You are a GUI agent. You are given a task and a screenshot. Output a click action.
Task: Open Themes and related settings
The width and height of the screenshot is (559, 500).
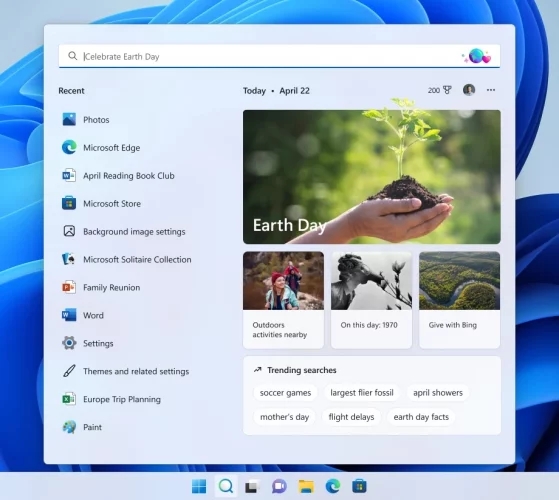pyautogui.click(x=125, y=371)
